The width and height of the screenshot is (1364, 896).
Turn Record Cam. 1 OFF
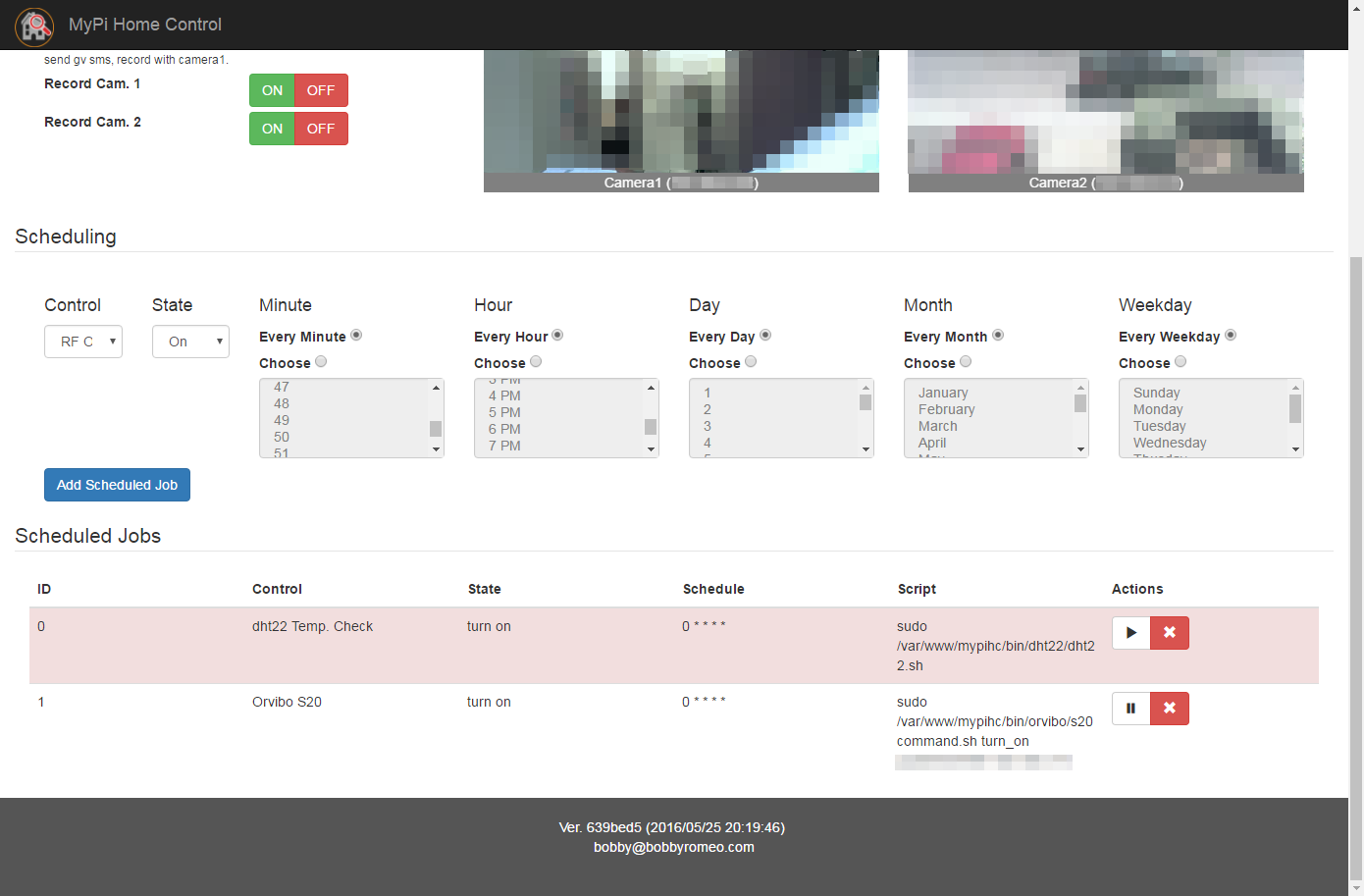click(x=321, y=90)
